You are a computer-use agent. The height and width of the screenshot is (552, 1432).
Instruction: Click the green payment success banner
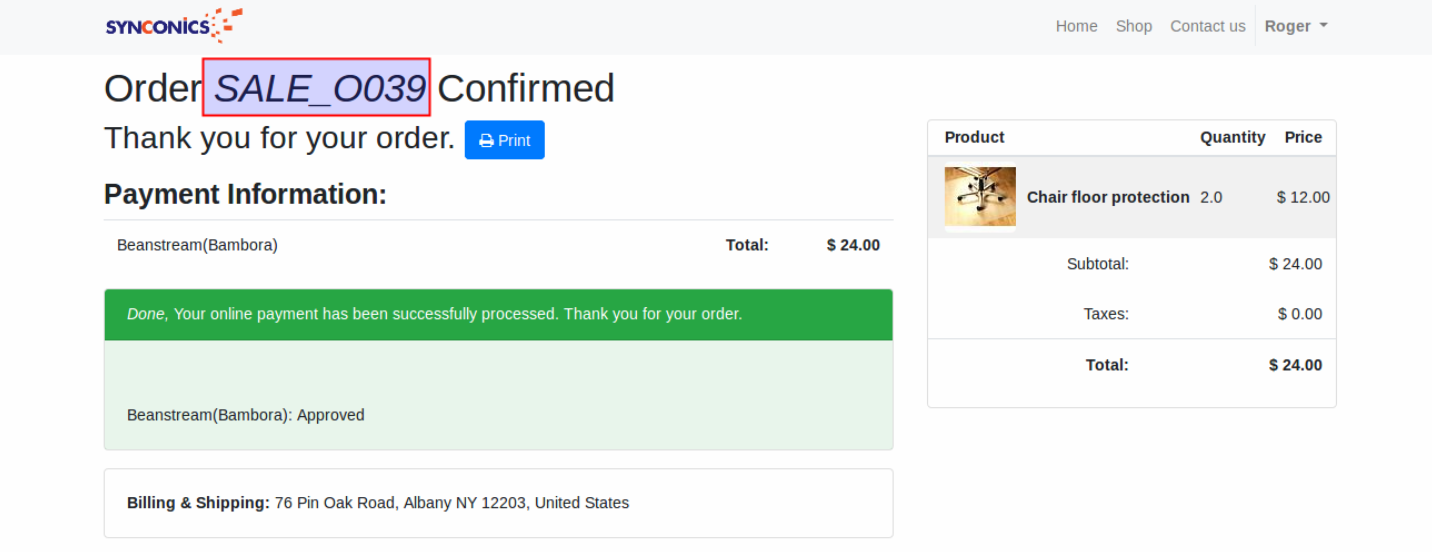coord(498,314)
